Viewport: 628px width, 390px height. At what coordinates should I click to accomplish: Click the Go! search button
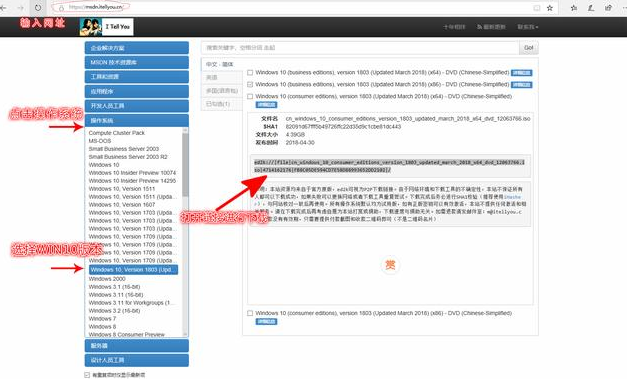[529, 48]
